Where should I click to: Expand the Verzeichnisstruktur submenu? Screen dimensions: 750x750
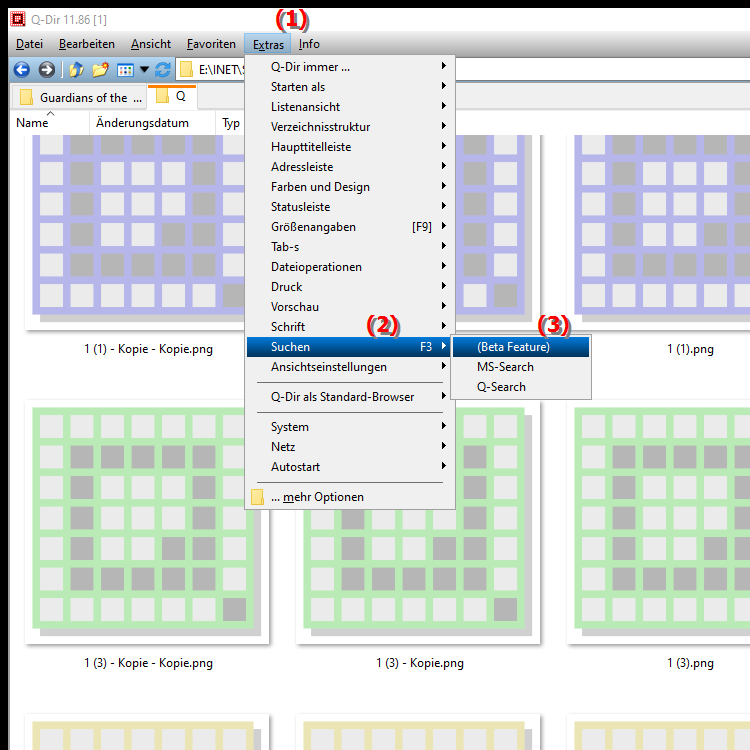[350, 127]
